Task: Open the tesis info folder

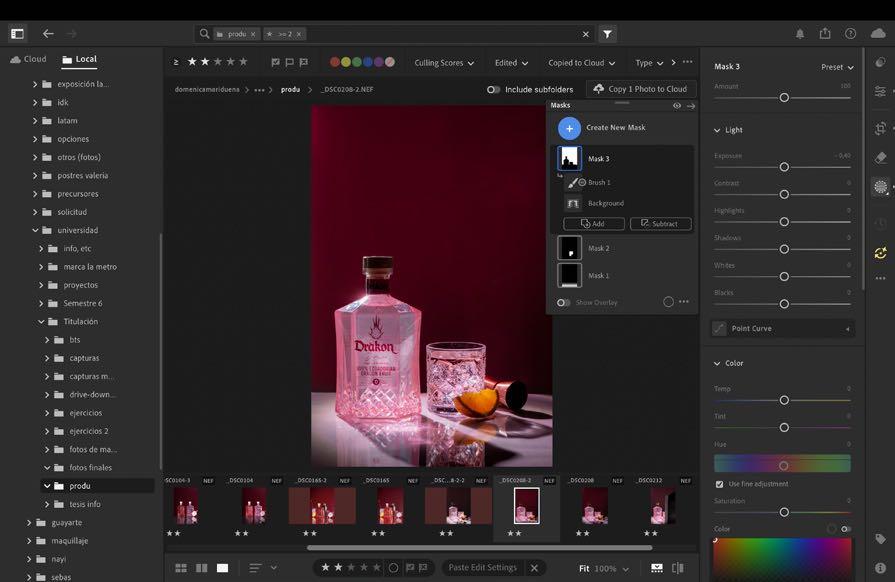Action: [84, 504]
